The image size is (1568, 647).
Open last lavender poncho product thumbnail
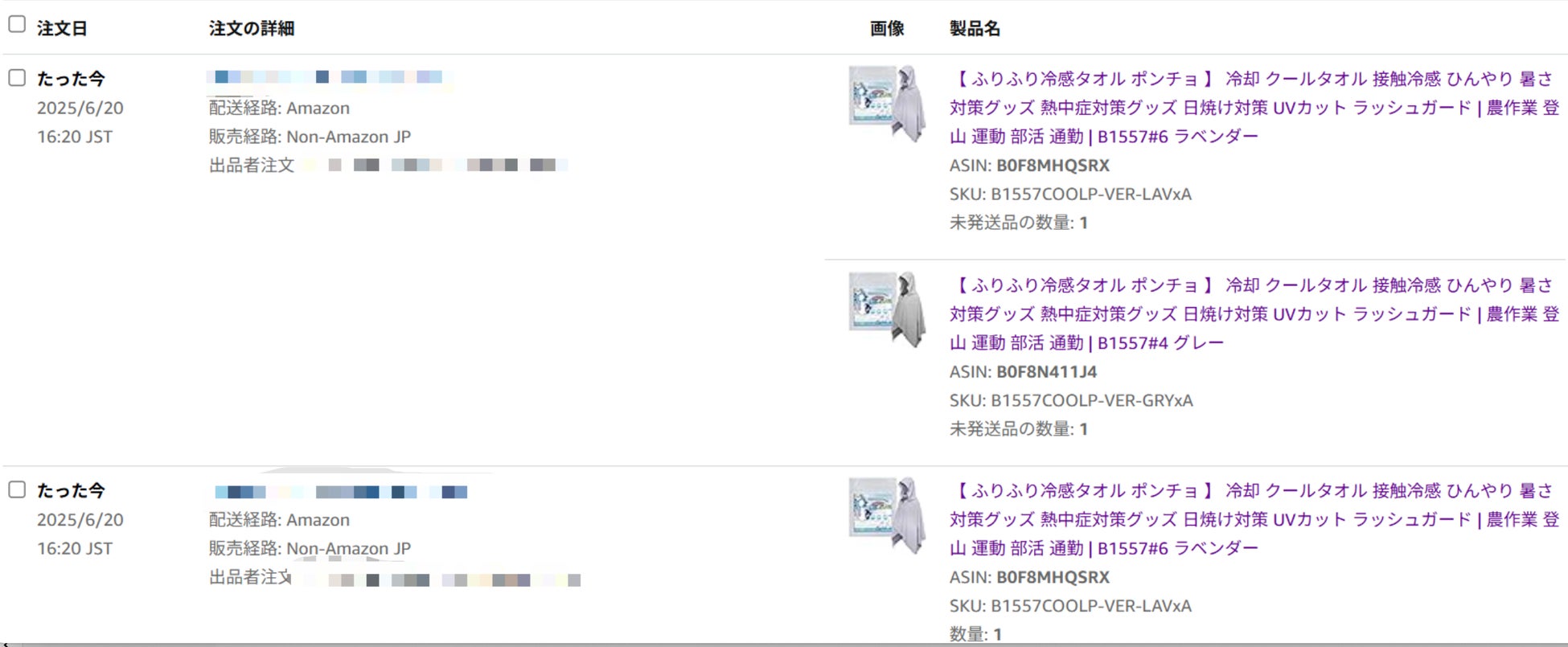[x=888, y=515]
